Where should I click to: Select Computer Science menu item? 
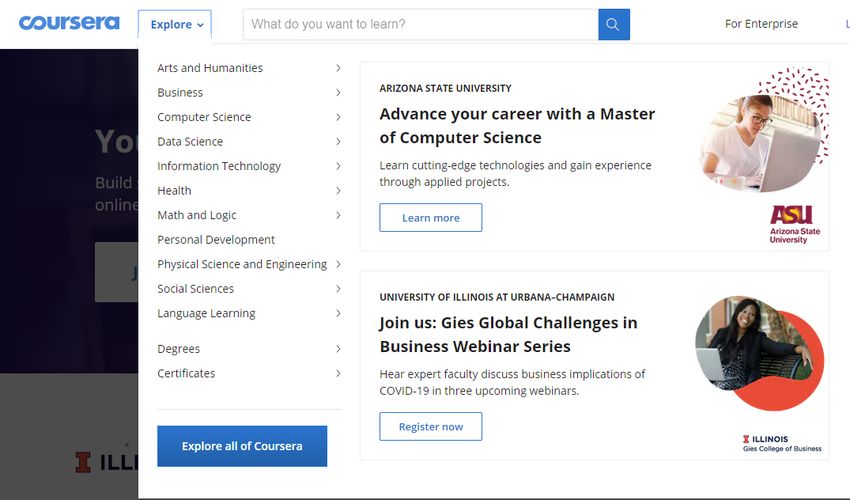pyautogui.click(x=204, y=117)
